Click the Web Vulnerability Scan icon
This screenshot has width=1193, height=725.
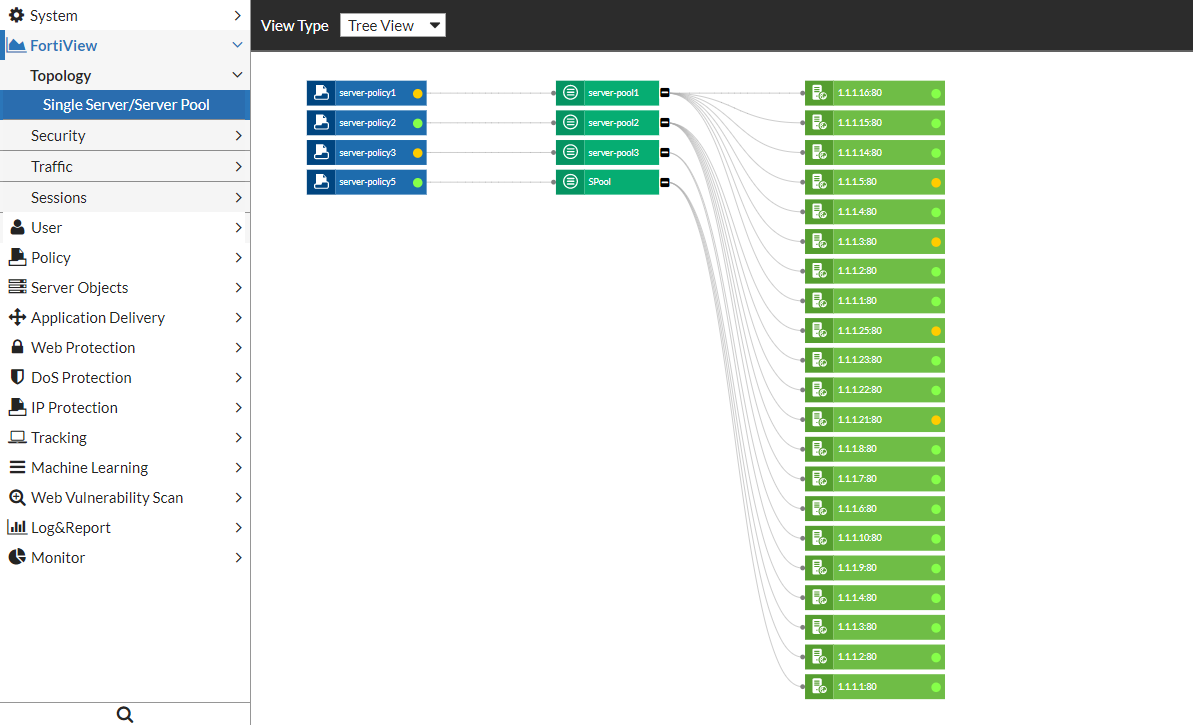click(16, 497)
